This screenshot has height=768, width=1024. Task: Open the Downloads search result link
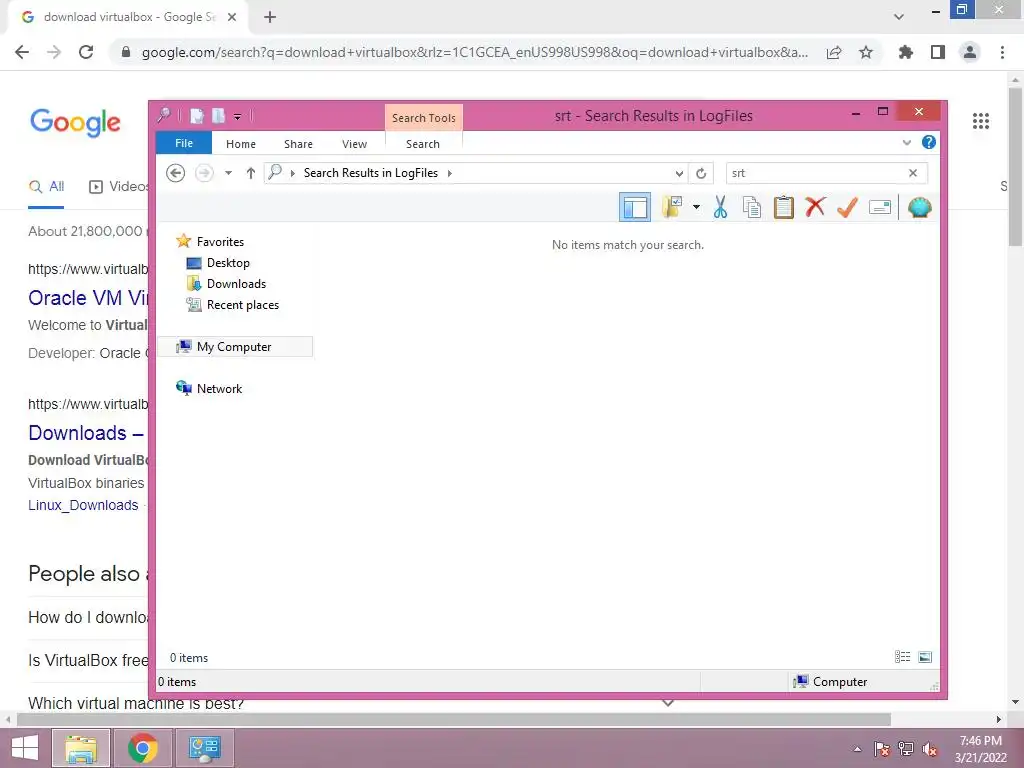(86, 432)
